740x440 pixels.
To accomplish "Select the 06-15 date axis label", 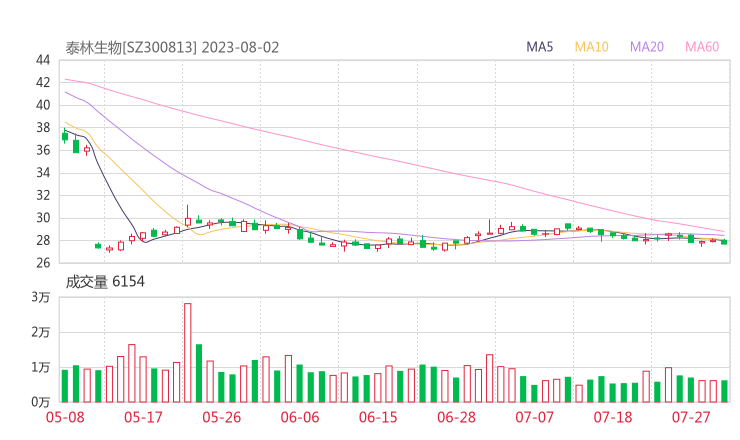I will (378, 417).
